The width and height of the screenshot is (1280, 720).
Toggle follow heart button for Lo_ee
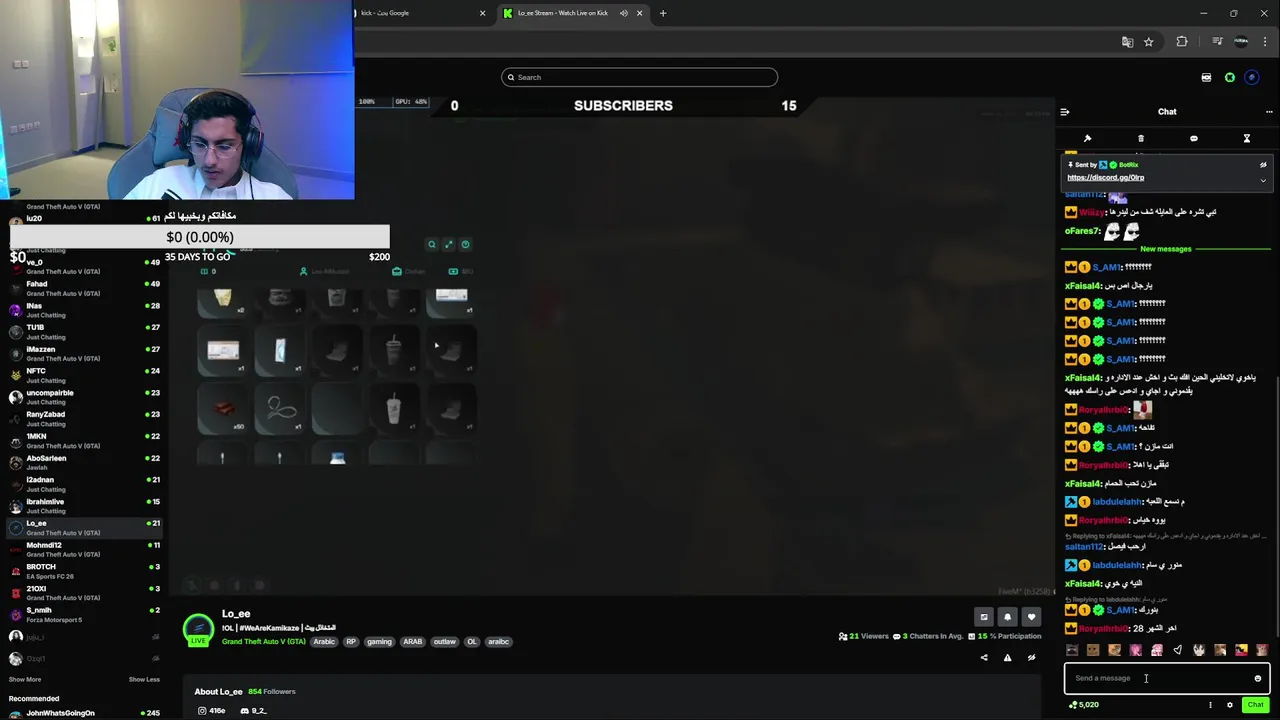click(x=1031, y=617)
